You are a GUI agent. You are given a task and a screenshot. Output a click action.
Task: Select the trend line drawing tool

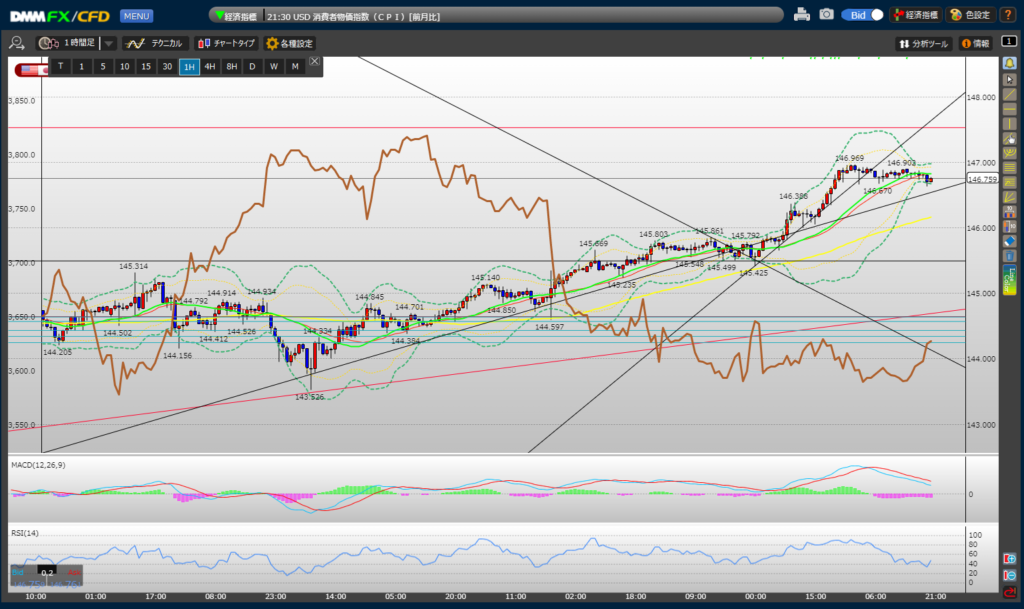click(1010, 93)
